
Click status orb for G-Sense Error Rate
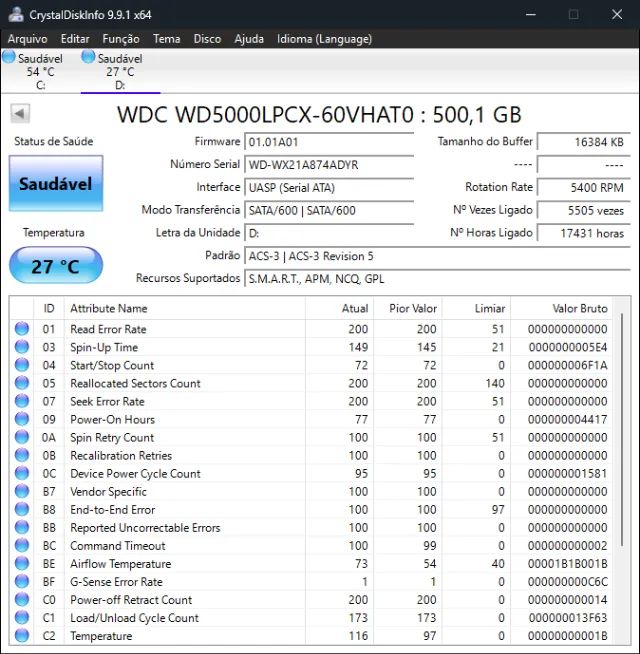click(22, 581)
